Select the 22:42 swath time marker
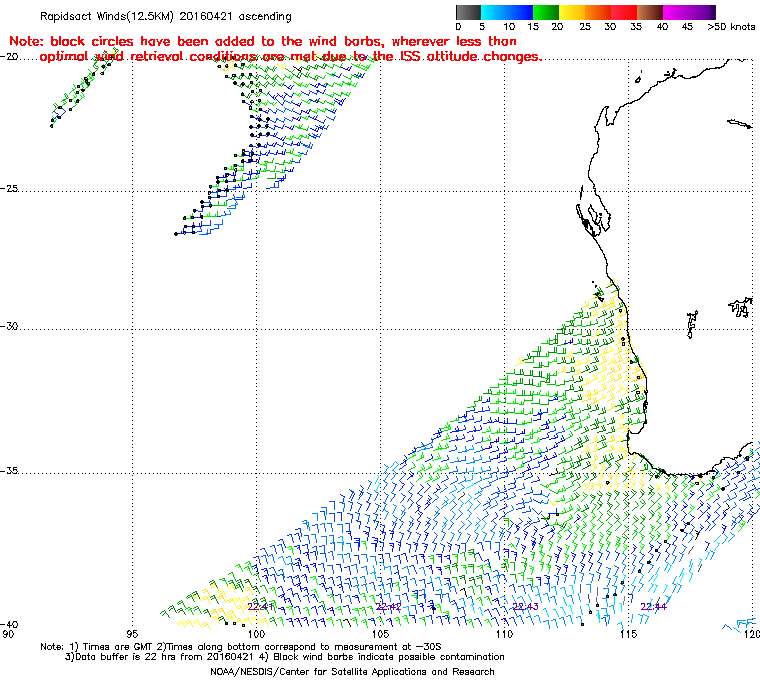The height and width of the screenshot is (688, 760). pyautogui.click(x=388, y=607)
